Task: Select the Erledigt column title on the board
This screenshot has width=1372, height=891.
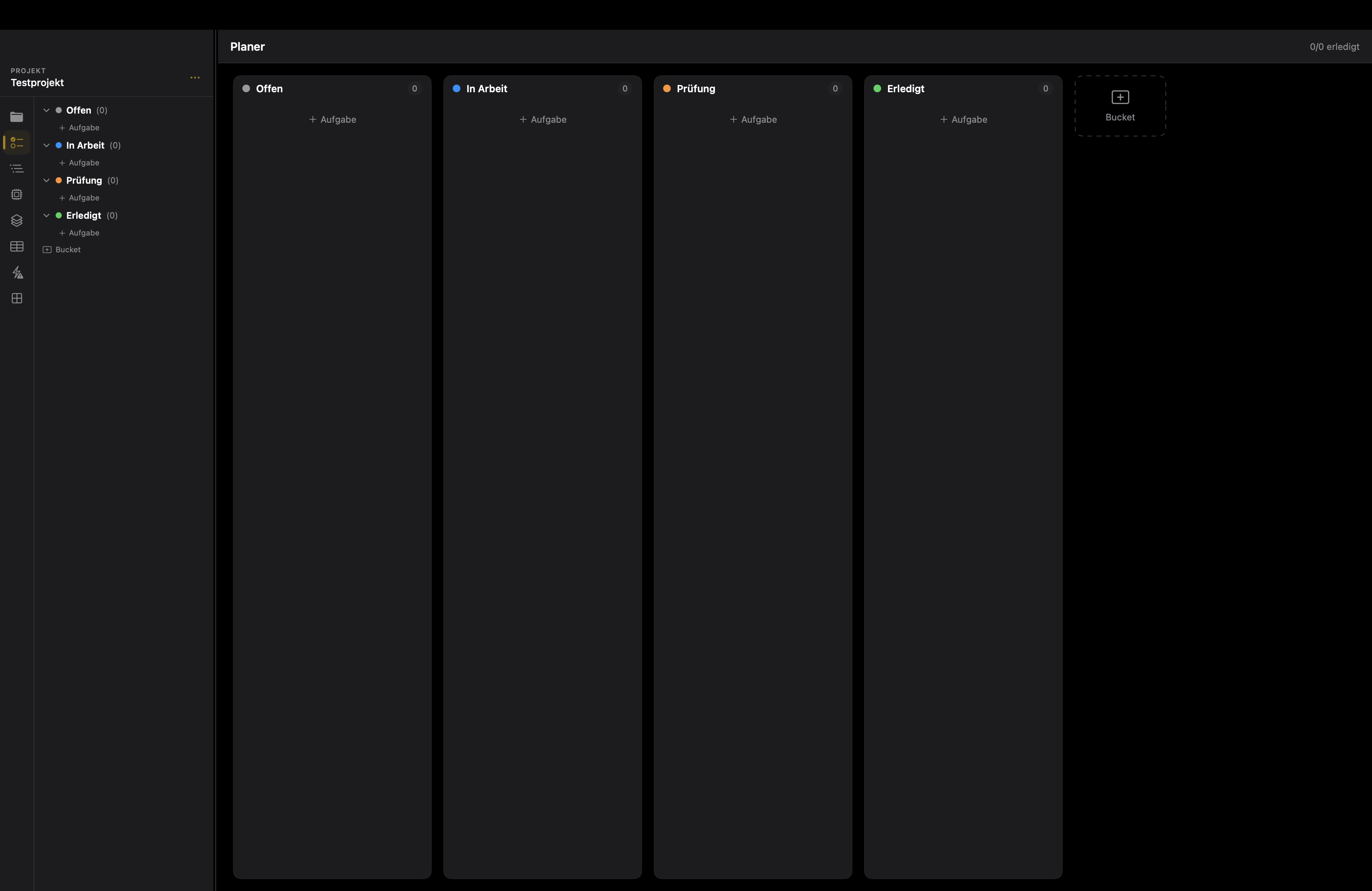Action: 905,89
